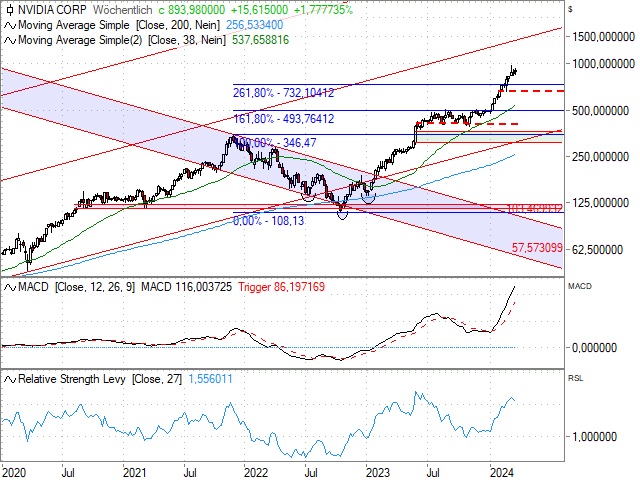The width and height of the screenshot is (640, 480).
Task: Click the 200 moving average value 256,533400
Action: [x=255, y=25]
